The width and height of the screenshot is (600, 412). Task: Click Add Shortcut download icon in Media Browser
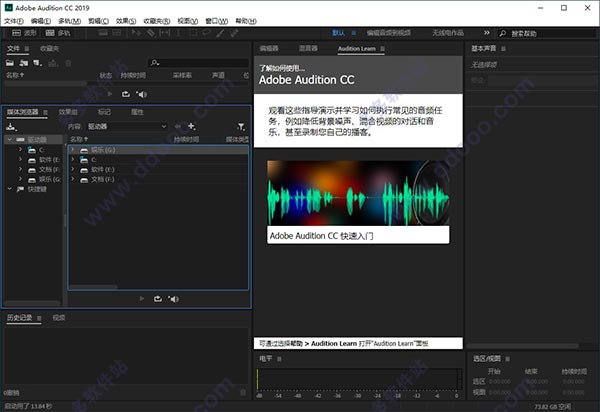11,127
